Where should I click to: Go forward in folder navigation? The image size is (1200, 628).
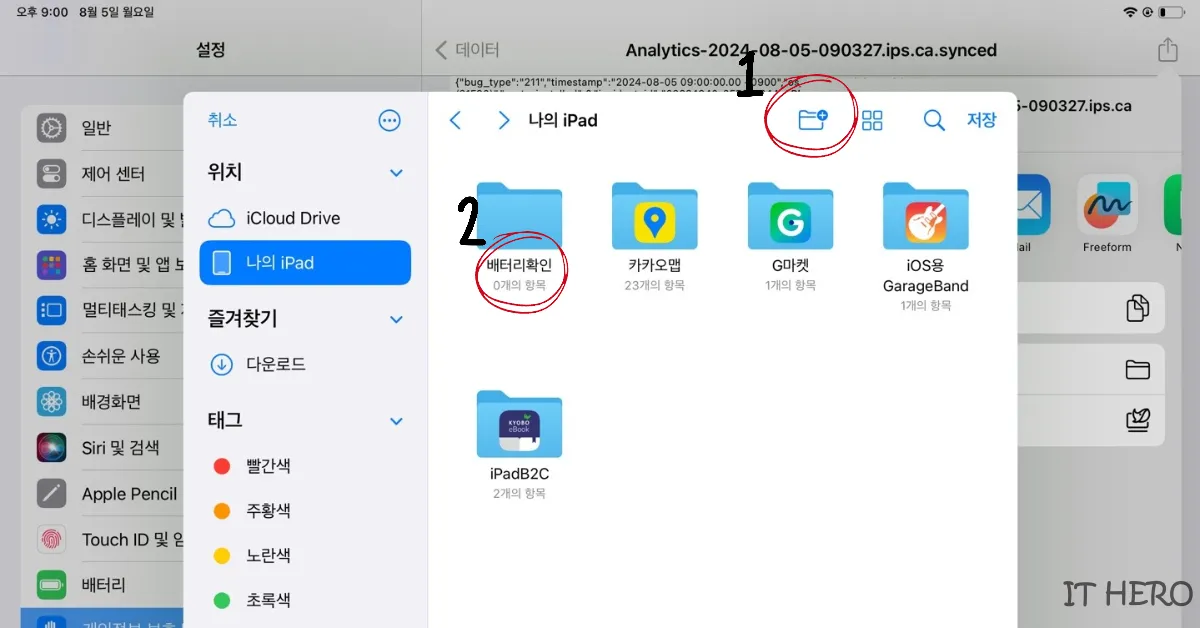[503, 120]
